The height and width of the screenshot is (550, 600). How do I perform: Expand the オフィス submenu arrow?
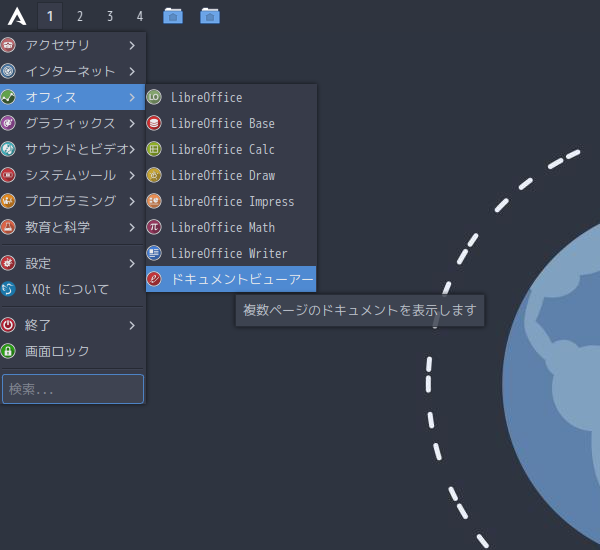(132, 98)
